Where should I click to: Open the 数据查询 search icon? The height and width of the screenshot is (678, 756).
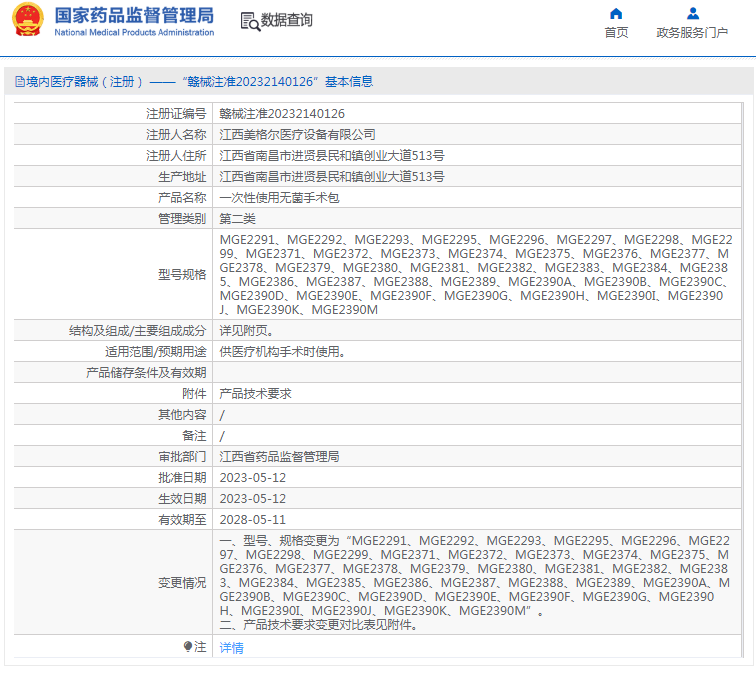coord(250,21)
